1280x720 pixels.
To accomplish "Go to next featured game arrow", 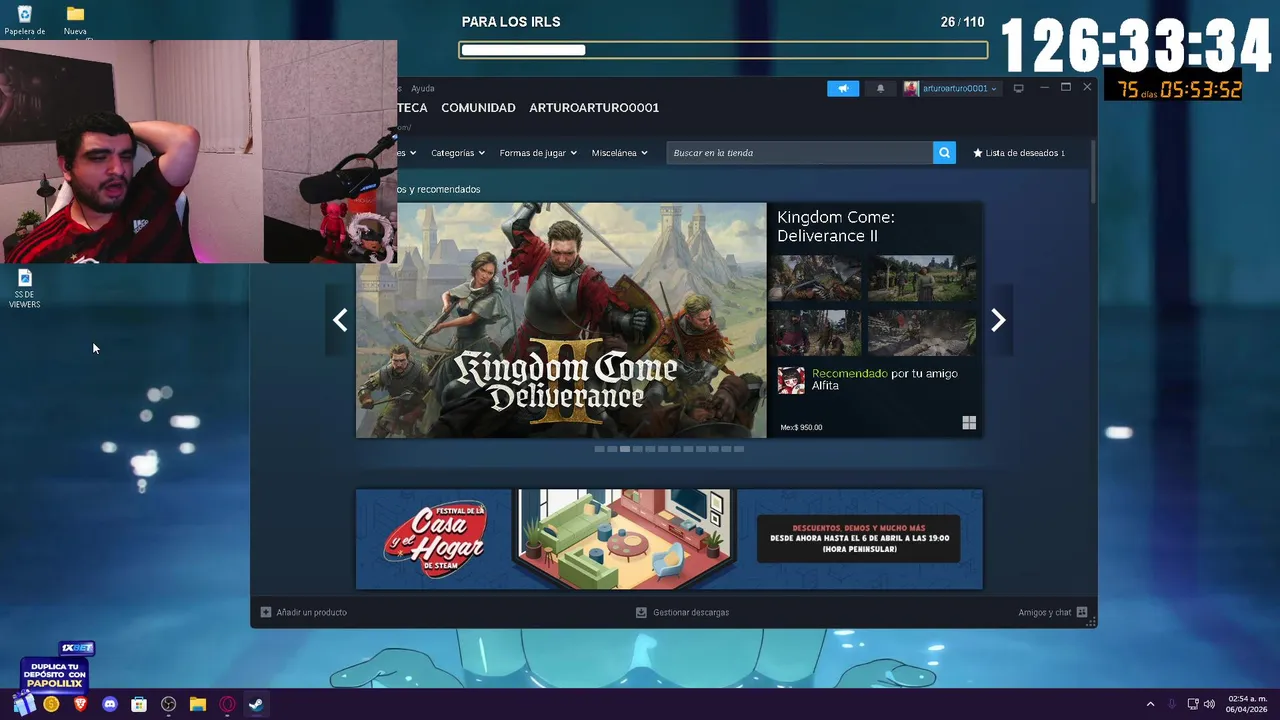I will [998, 320].
